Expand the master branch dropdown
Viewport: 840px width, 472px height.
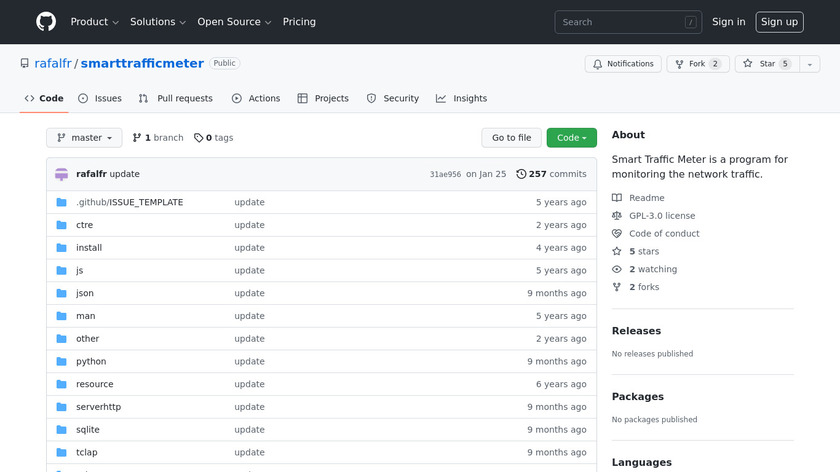click(x=84, y=138)
